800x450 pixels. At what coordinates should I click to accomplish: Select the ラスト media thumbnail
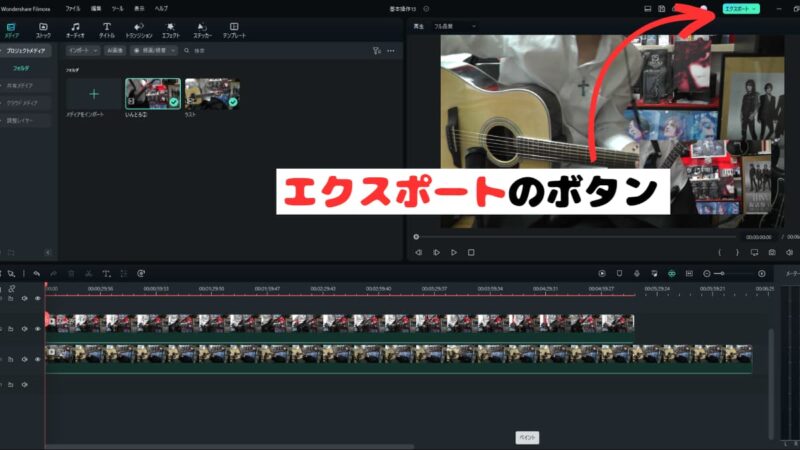pos(212,94)
